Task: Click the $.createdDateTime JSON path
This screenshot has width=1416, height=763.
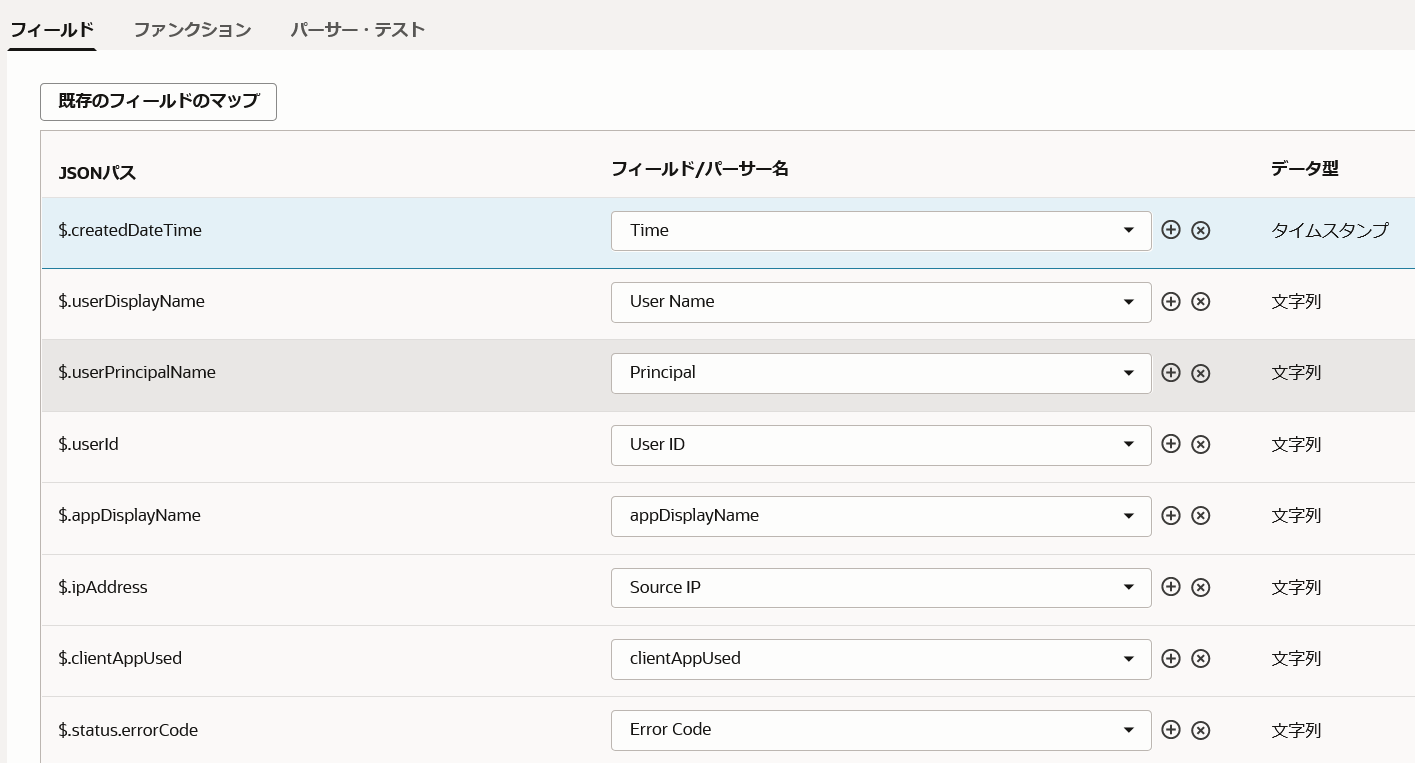Action: pos(130,230)
